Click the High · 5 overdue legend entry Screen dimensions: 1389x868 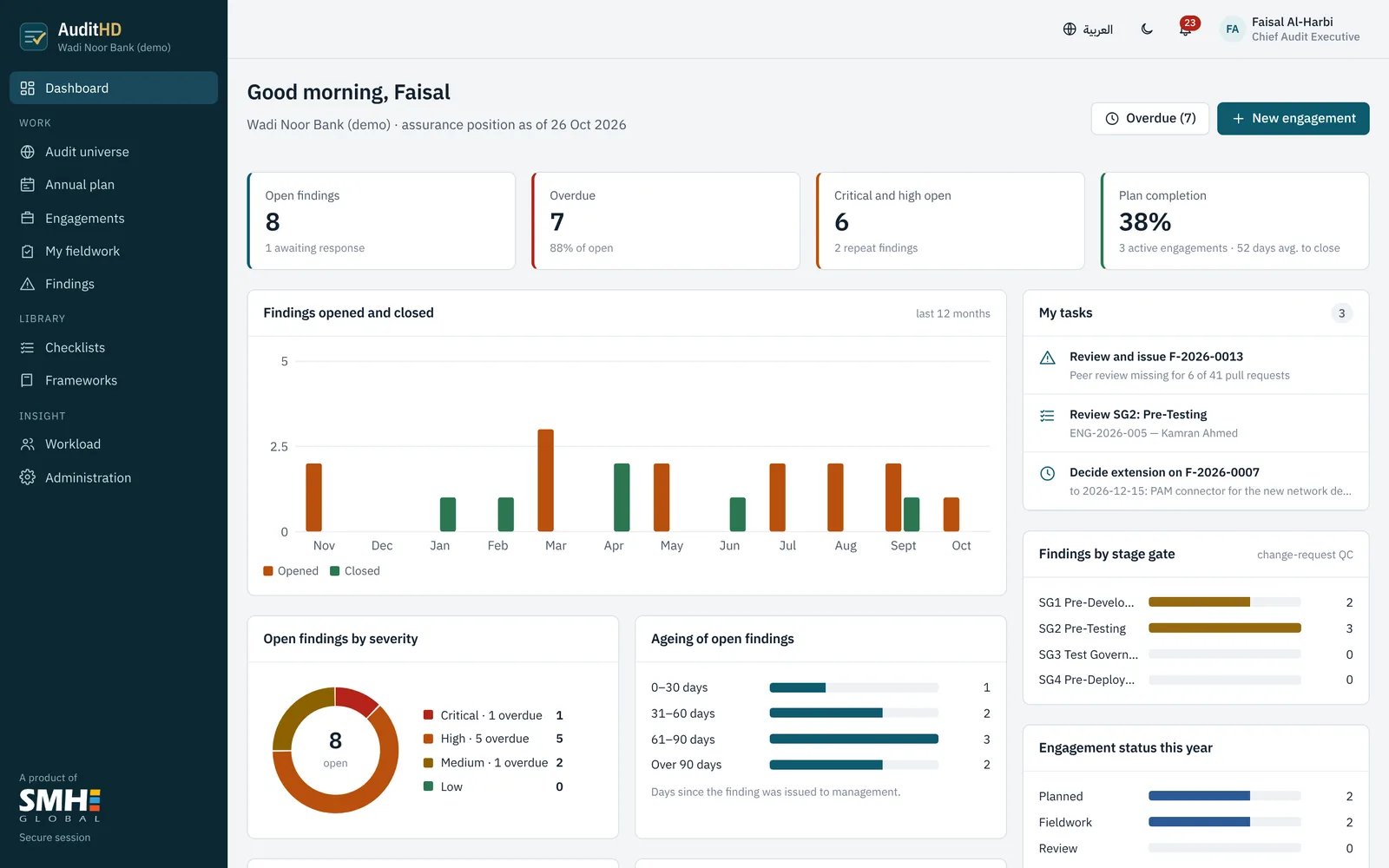(493, 739)
